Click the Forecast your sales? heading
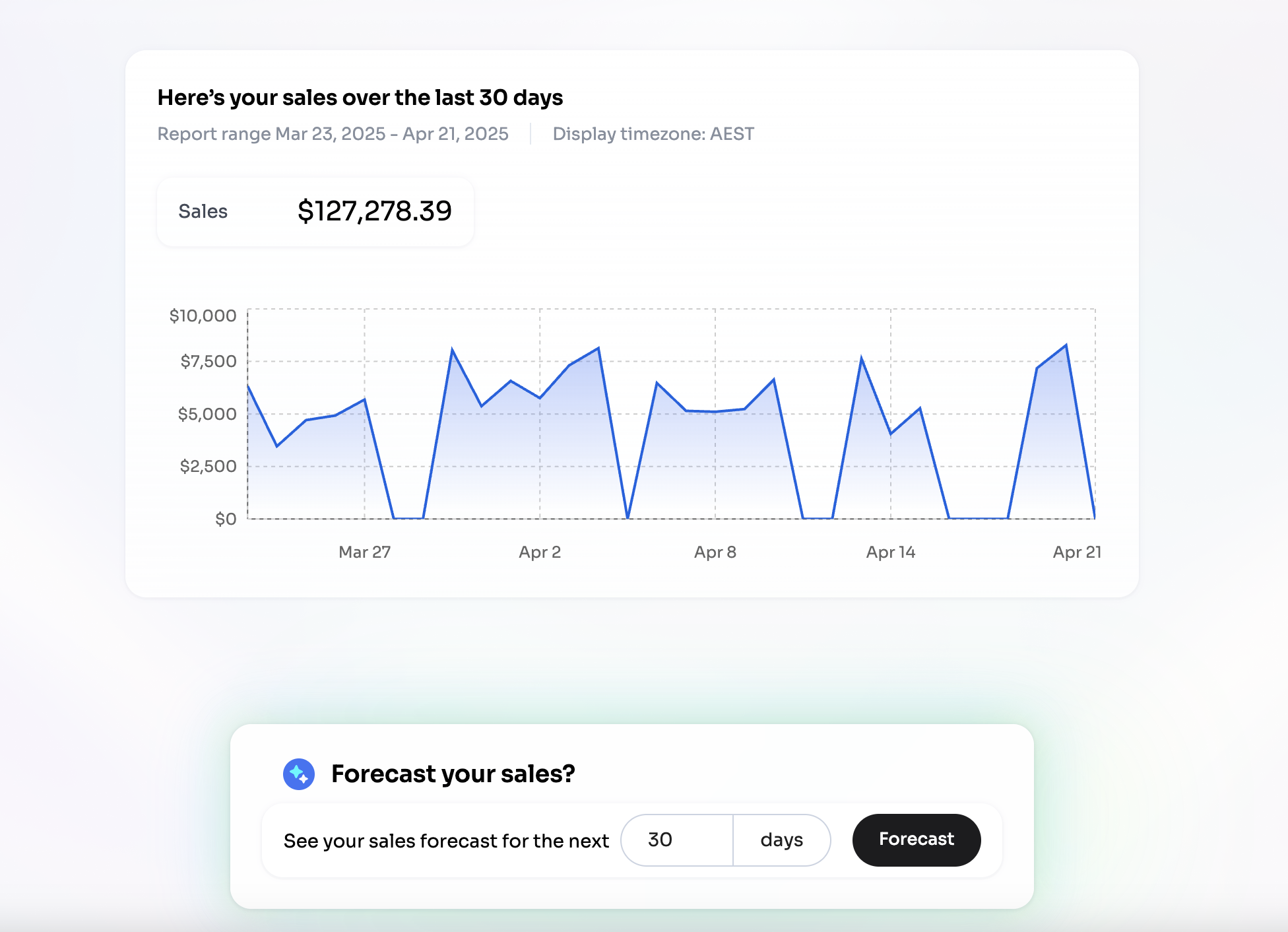 pos(453,774)
